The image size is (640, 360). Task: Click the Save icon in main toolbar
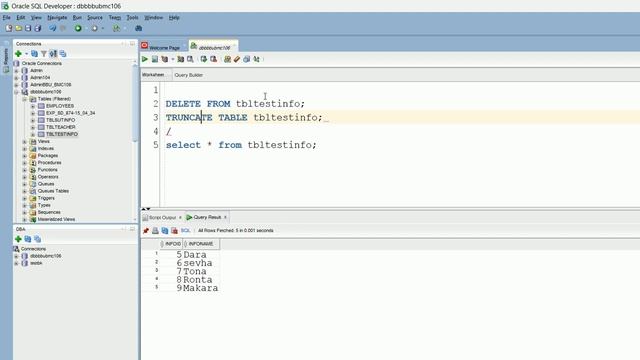(28, 28)
